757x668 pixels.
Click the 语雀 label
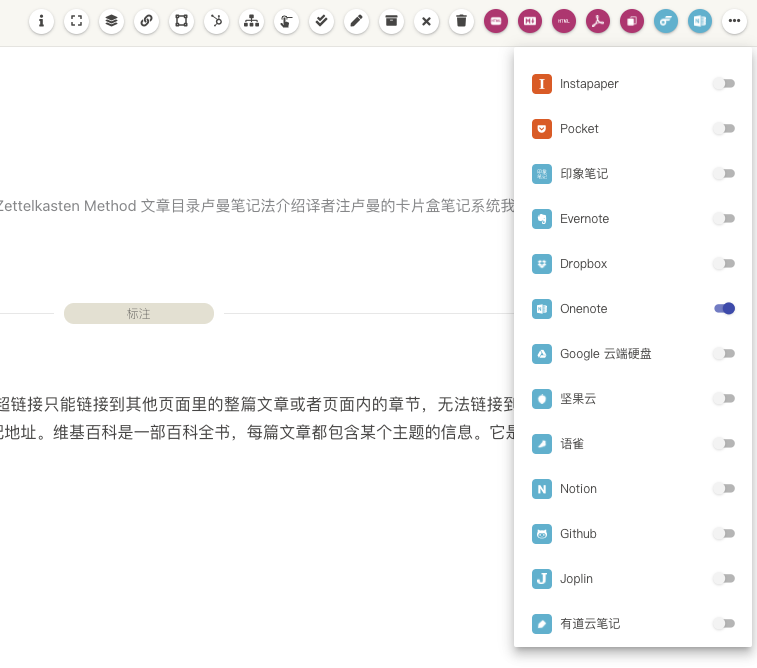coord(572,444)
